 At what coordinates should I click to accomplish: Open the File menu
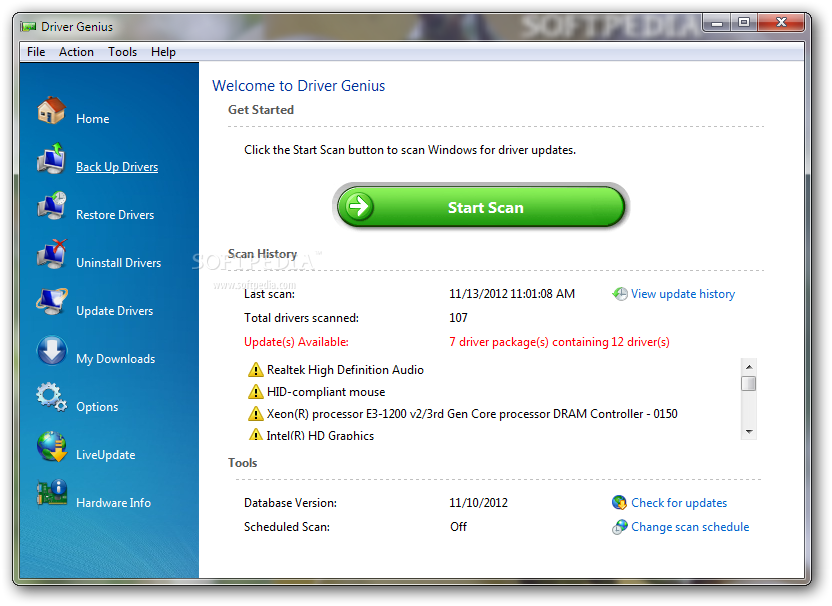[36, 52]
